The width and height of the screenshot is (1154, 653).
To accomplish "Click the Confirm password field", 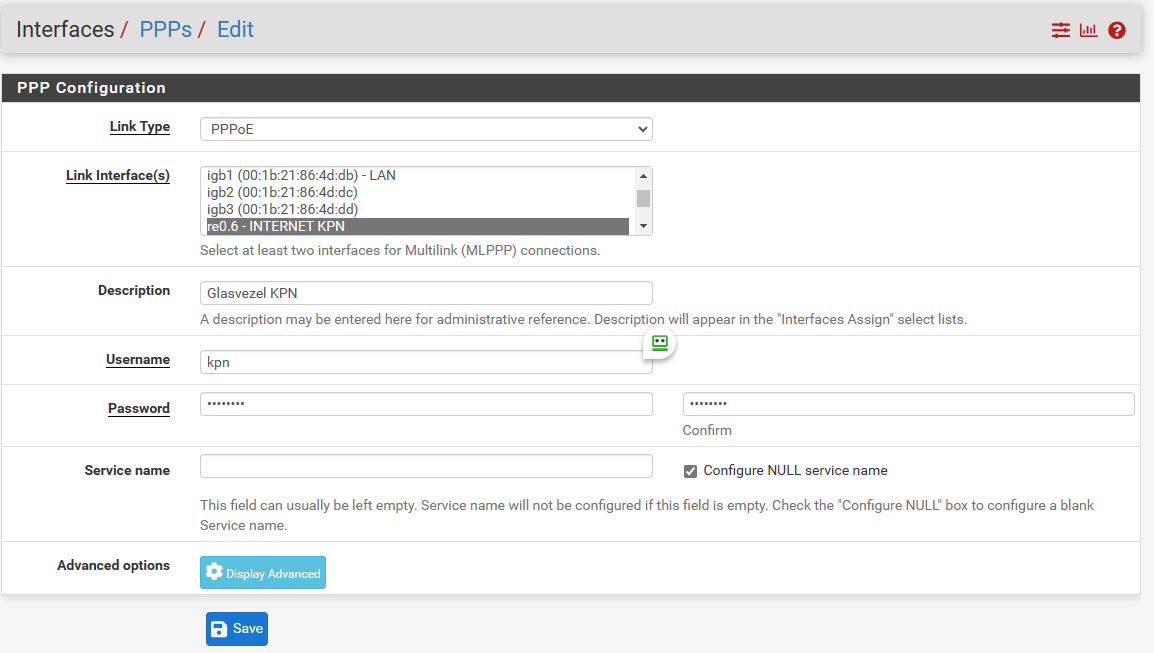I will pyautogui.click(x=908, y=404).
